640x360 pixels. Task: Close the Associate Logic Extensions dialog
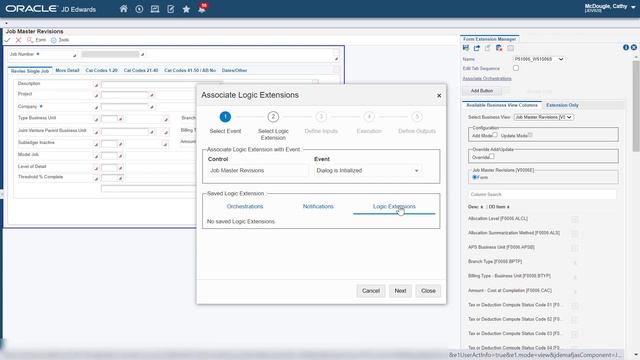439,96
